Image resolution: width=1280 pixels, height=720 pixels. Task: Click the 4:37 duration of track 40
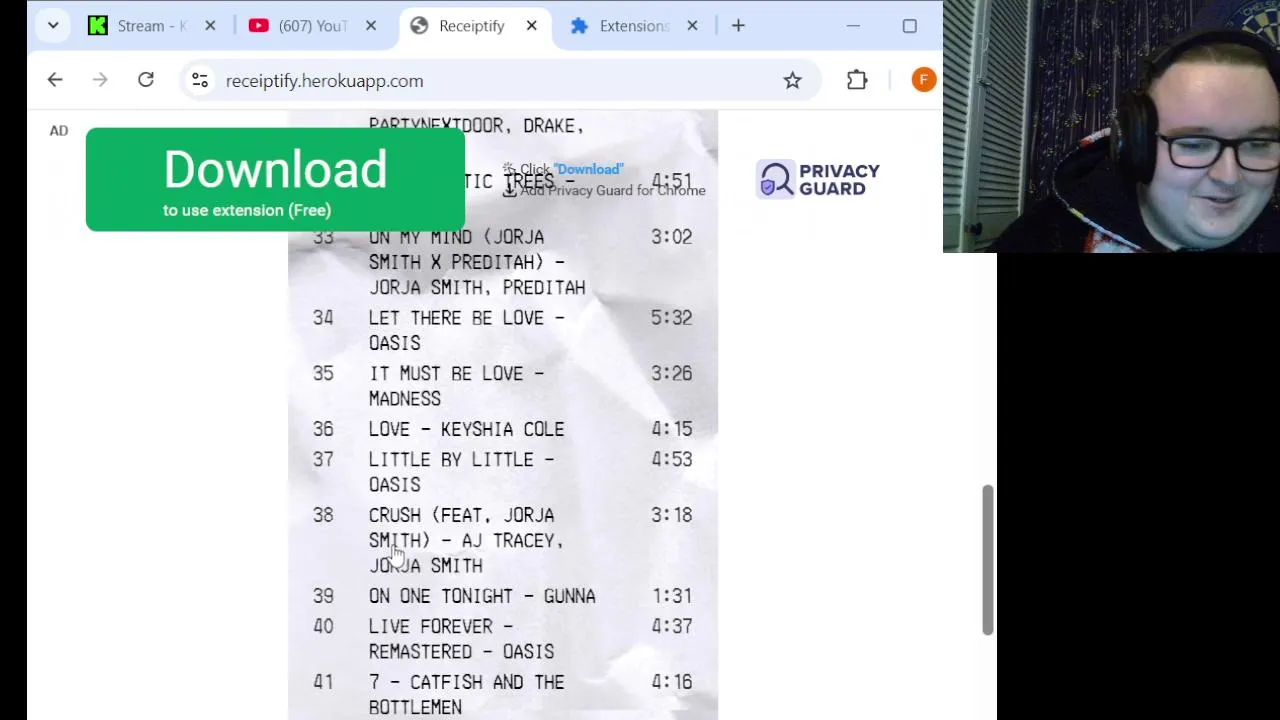coord(671,627)
